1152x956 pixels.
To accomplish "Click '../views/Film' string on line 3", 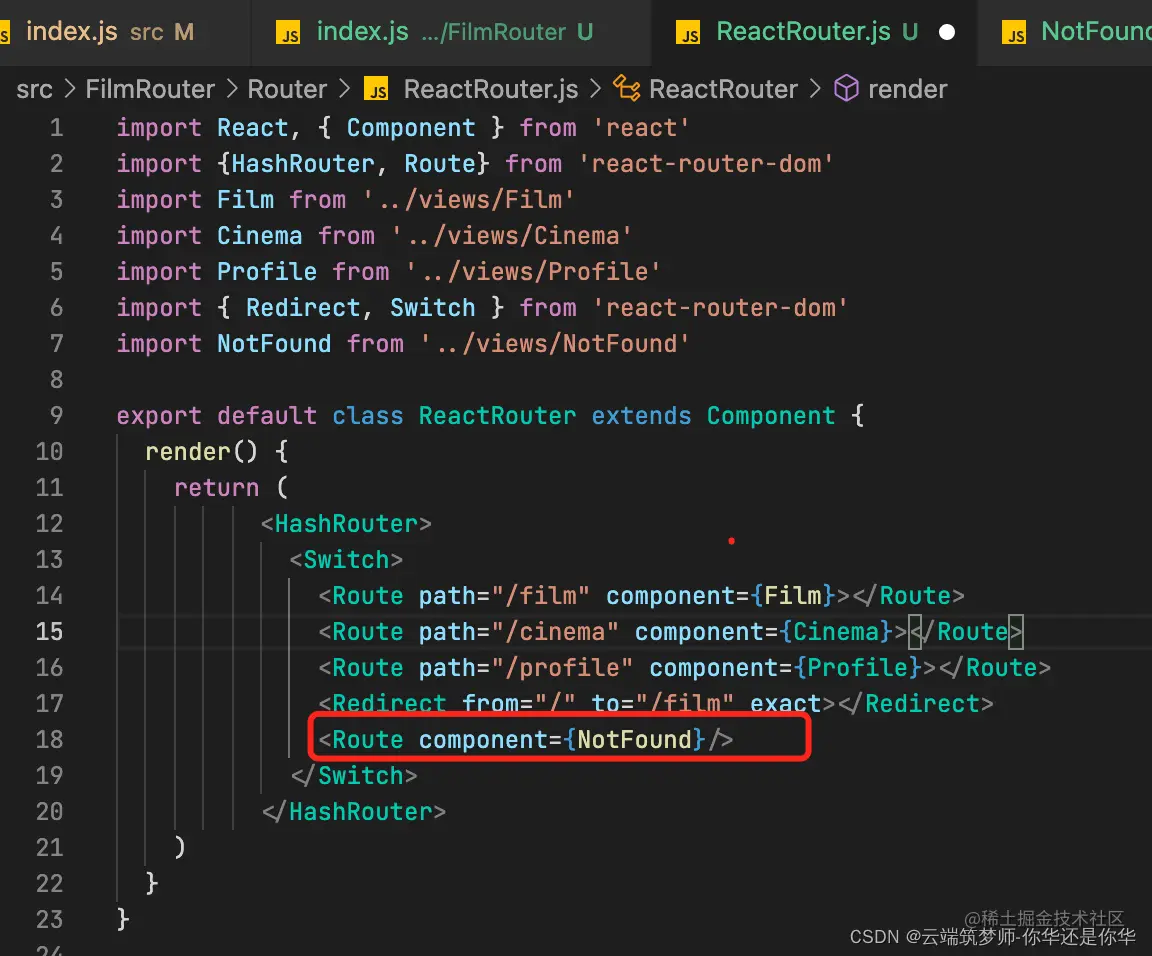I will click(469, 200).
